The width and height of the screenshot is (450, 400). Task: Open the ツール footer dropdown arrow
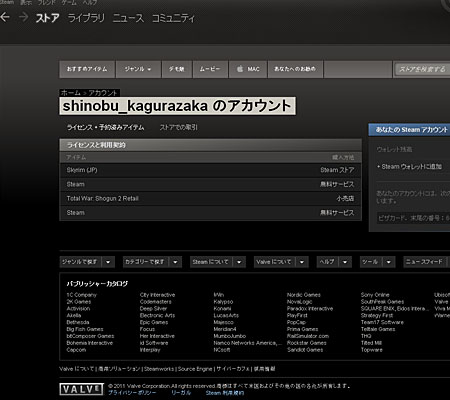pyautogui.click(x=389, y=262)
